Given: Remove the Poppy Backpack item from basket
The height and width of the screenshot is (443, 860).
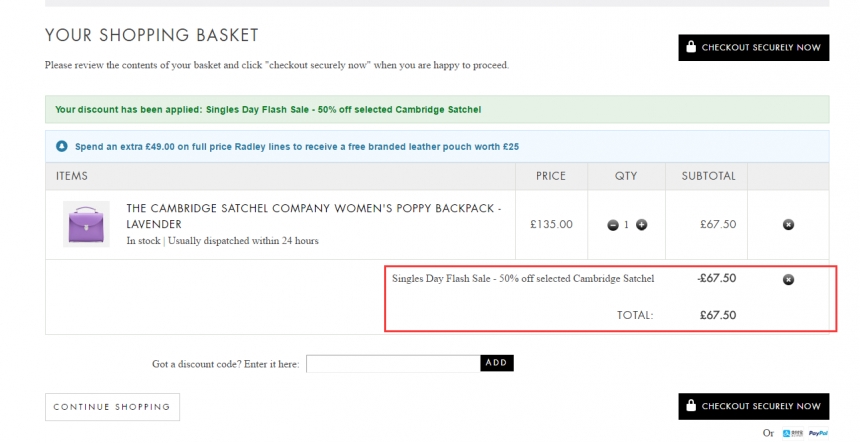Looking at the screenshot, I should 788,225.
